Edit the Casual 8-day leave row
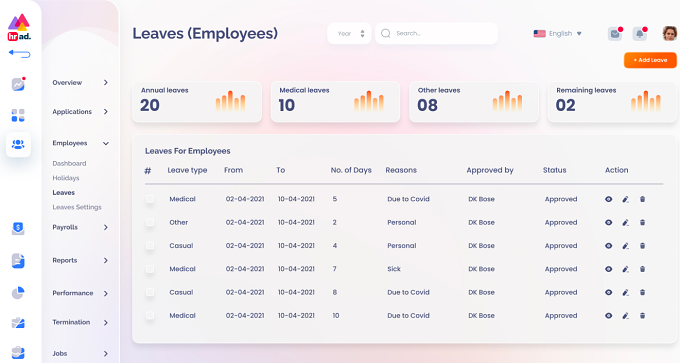Image resolution: width=680 pixels, height=363 pixels. coord(625,293)
